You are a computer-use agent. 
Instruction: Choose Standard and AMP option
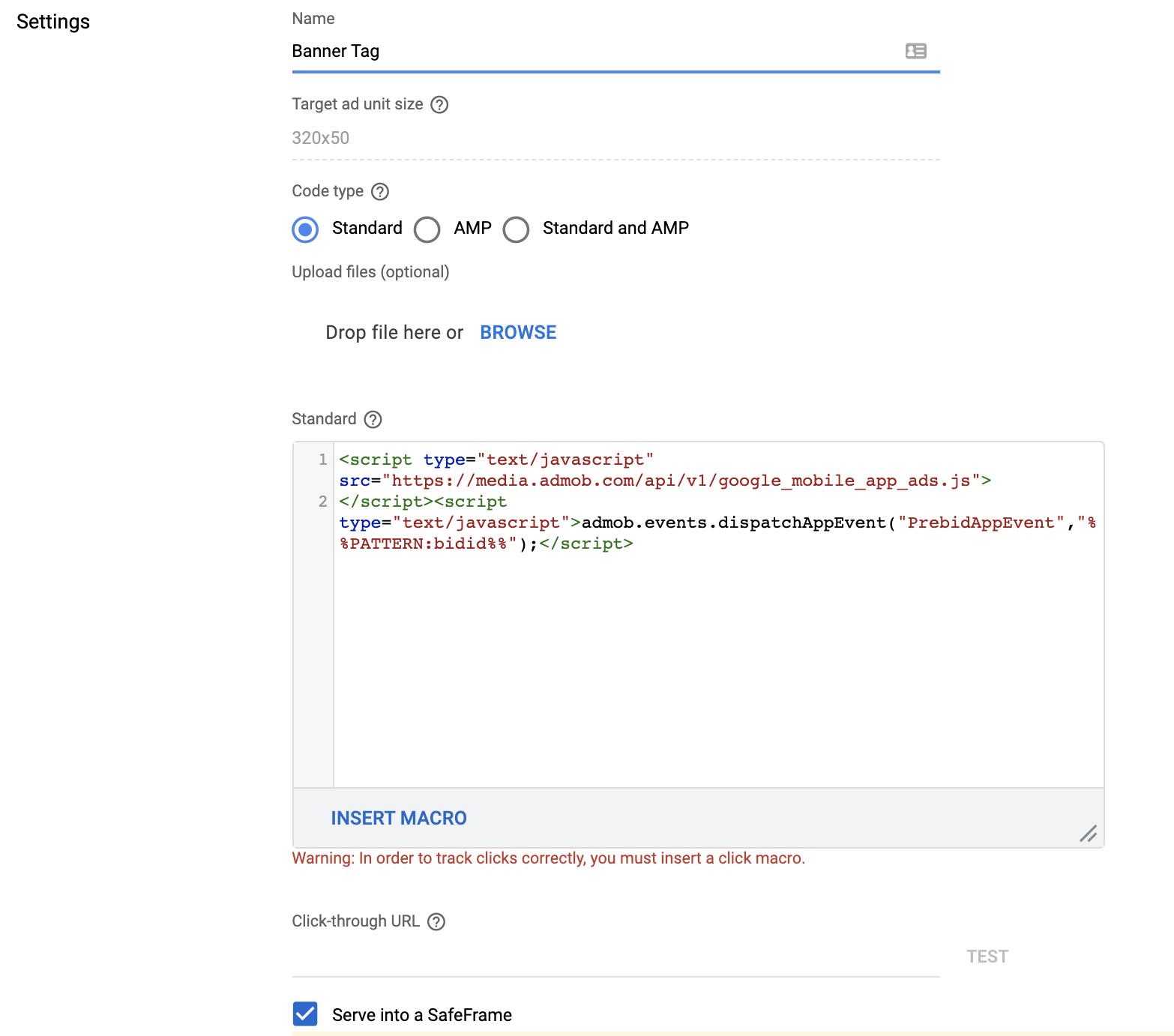point(516,229)
